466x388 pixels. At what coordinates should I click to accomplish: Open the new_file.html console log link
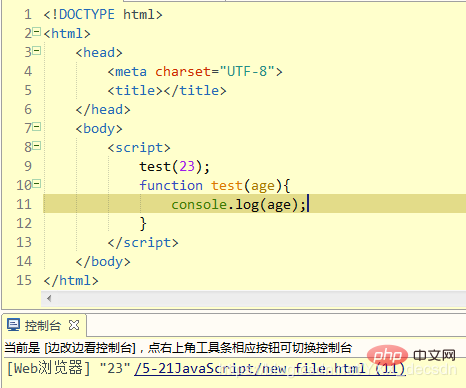coord(270,369)
